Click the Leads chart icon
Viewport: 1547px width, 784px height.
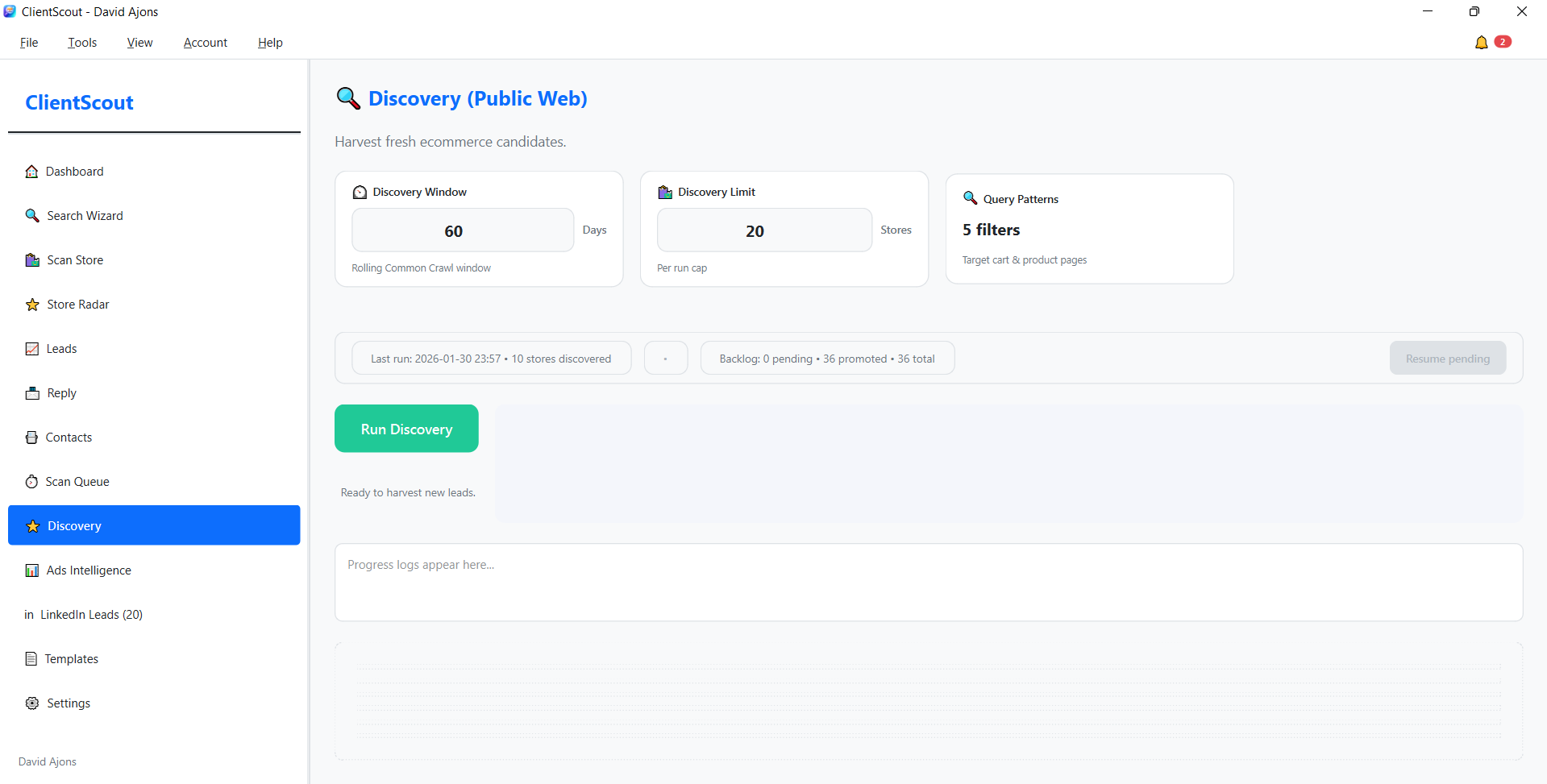(x=32, y=349)
